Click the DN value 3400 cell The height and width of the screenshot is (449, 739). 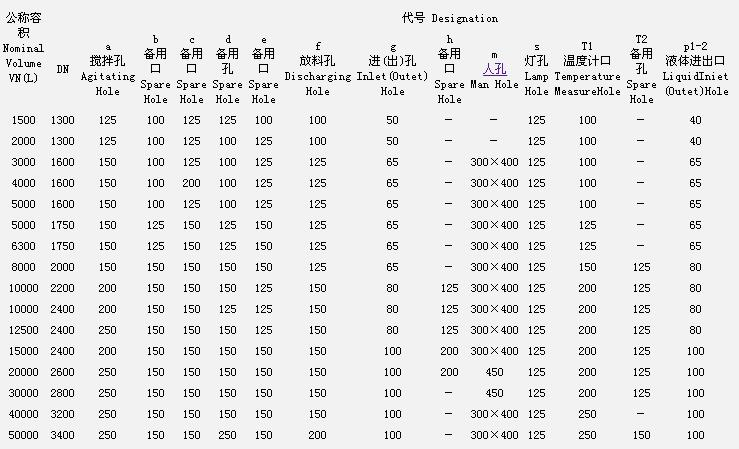tap(63, 435)
